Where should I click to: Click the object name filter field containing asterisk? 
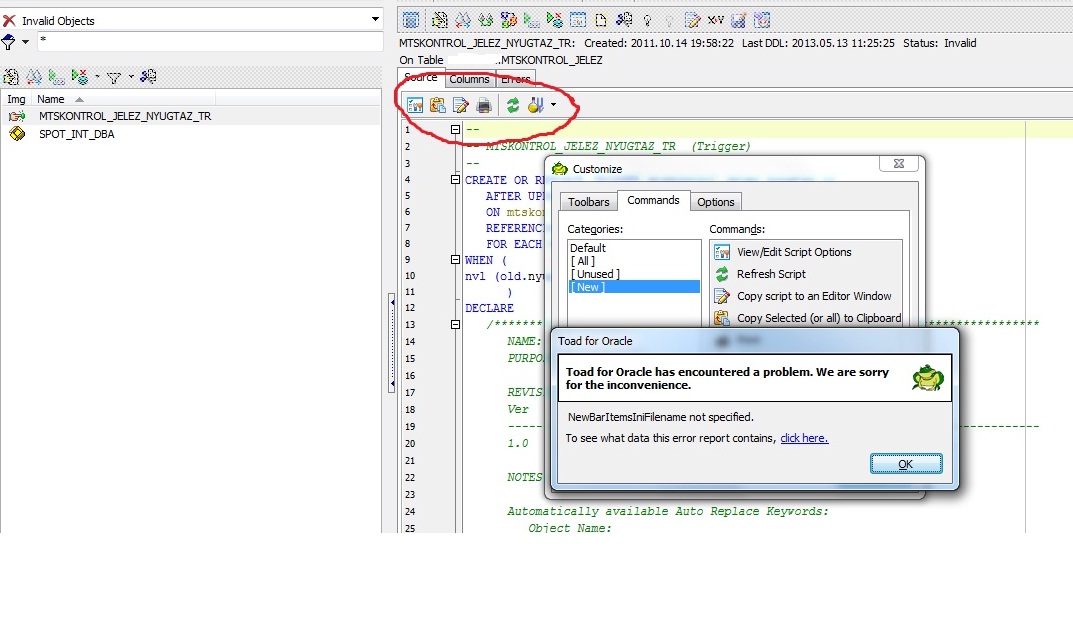[210, 41]
